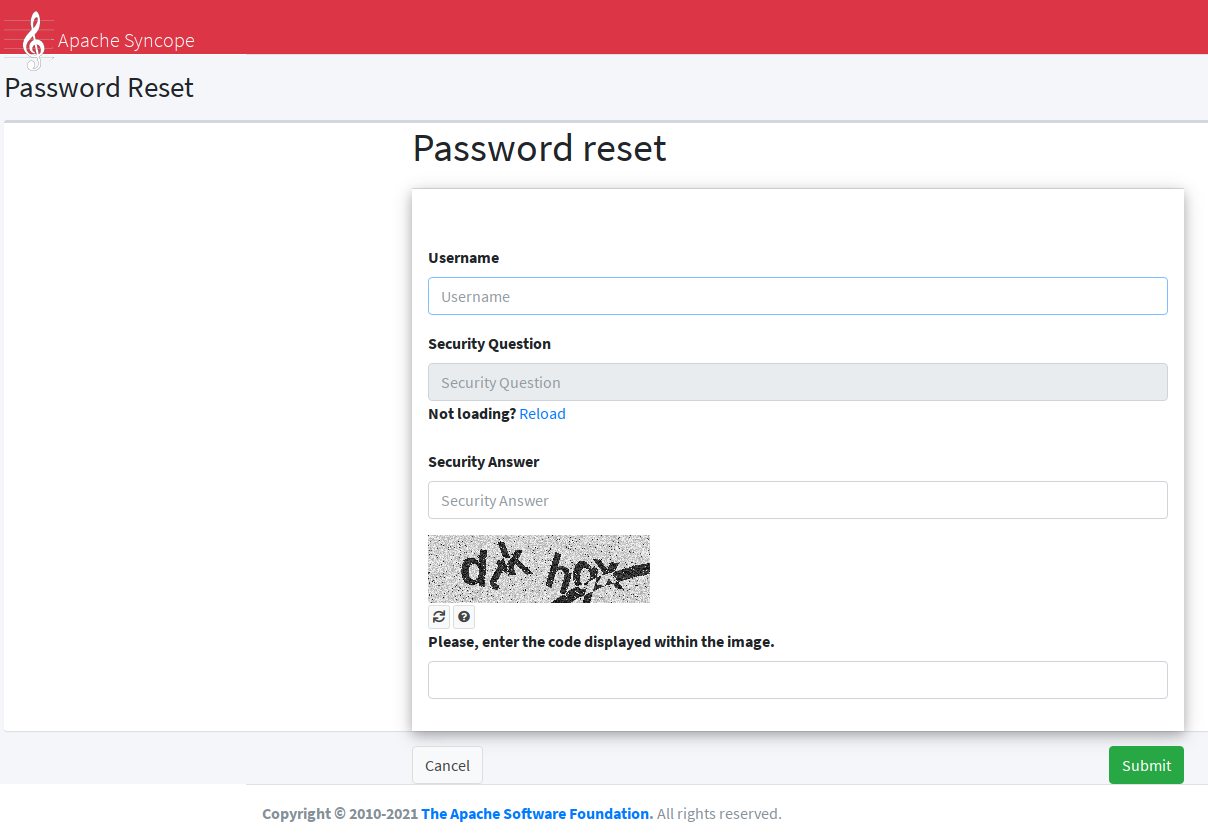Click the Username label above the field
1208x836 pixels.
pos(463,257)
